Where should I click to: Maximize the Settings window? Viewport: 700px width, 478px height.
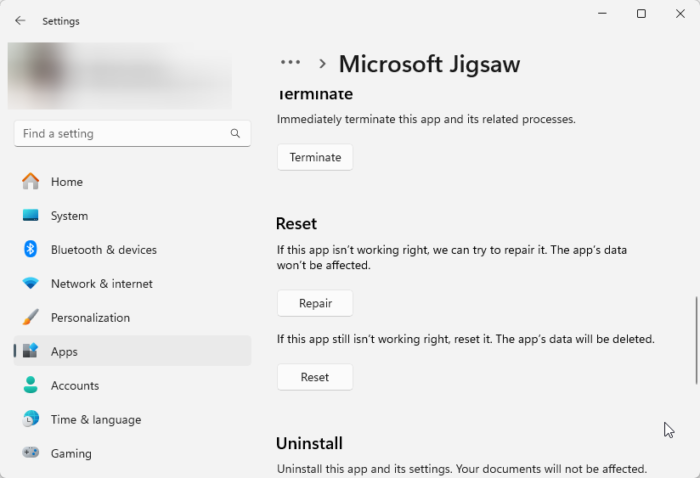[x=641, y=14]
